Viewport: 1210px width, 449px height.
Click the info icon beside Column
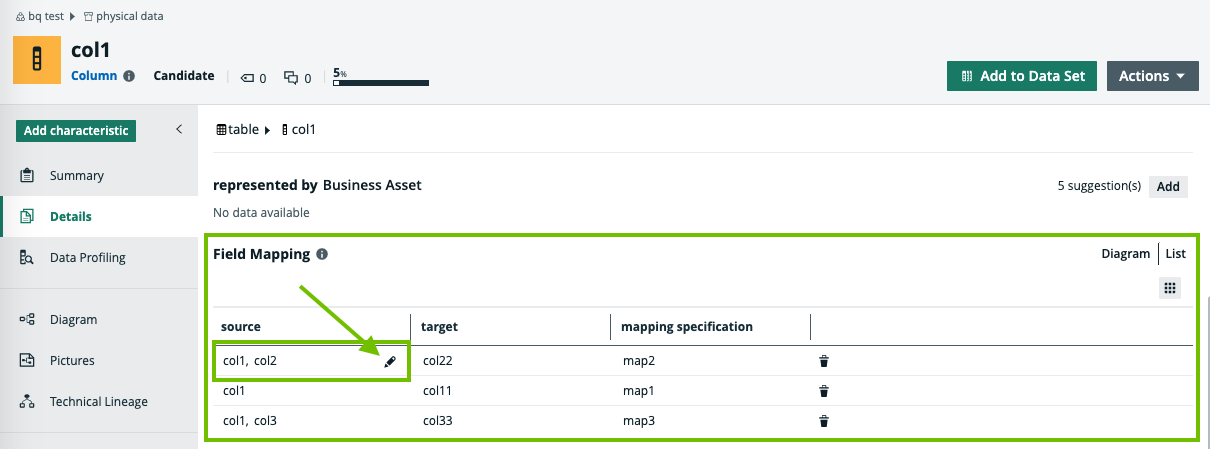tap(129, 76)
